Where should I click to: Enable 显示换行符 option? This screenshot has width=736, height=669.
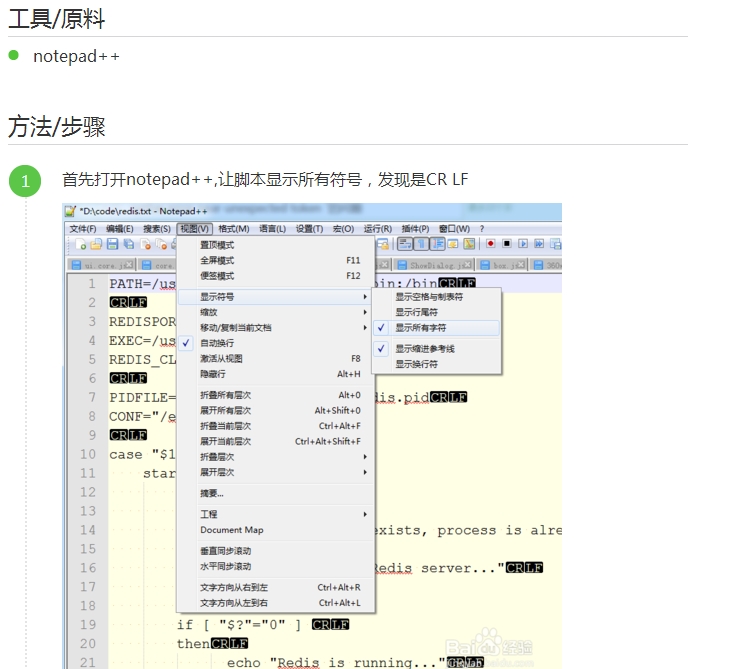[x=437, y=364]
